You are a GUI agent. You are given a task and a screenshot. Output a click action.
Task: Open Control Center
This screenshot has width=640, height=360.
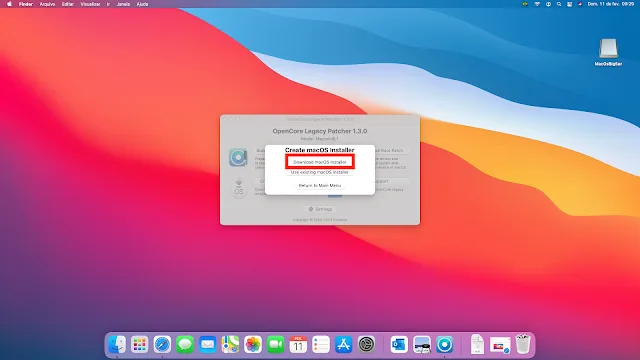click(x=569, y=4)
